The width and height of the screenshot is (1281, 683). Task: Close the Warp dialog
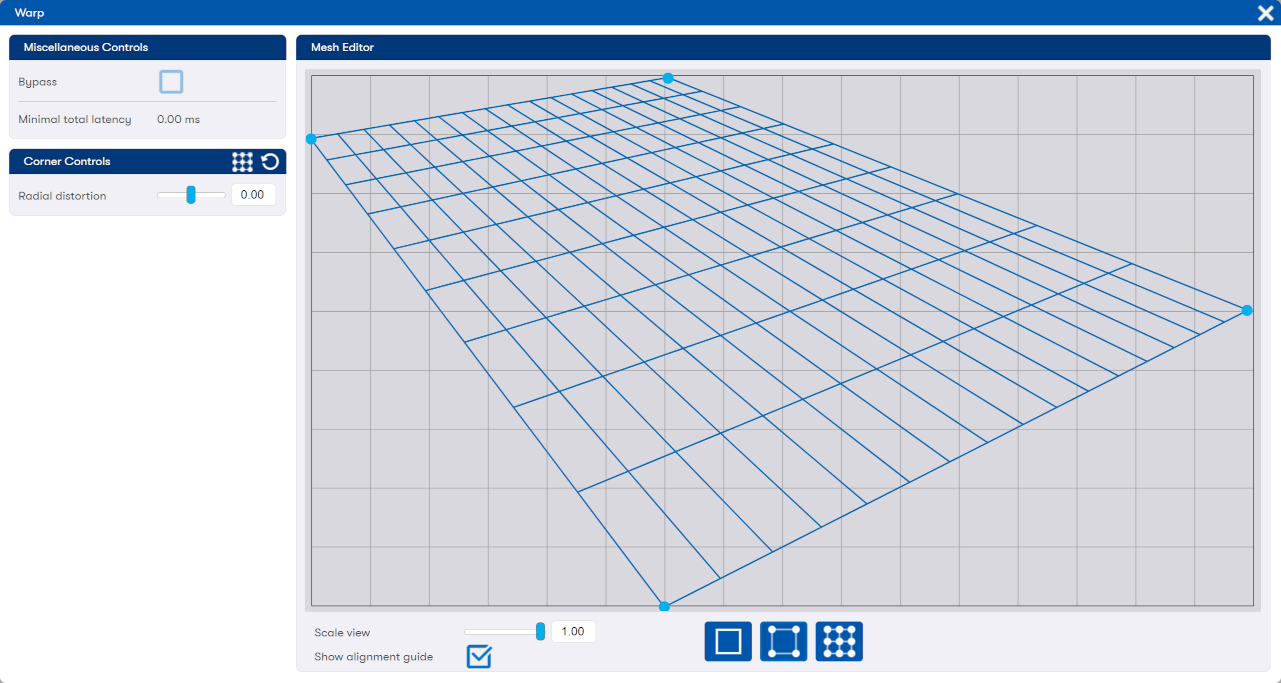coord(1264,13)
